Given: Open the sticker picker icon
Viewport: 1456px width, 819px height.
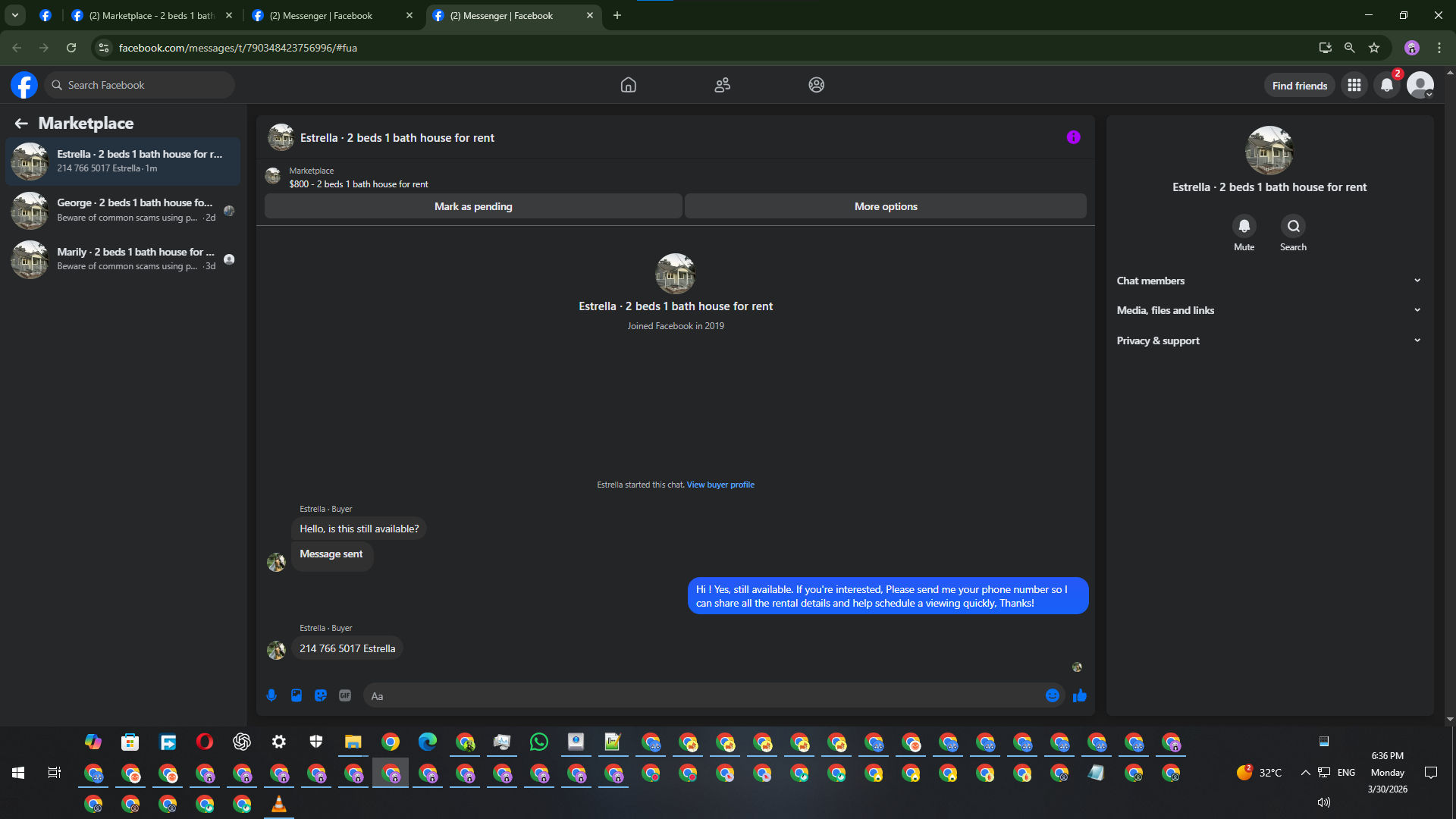Looking at the screenshot, I should pos(321,695).
